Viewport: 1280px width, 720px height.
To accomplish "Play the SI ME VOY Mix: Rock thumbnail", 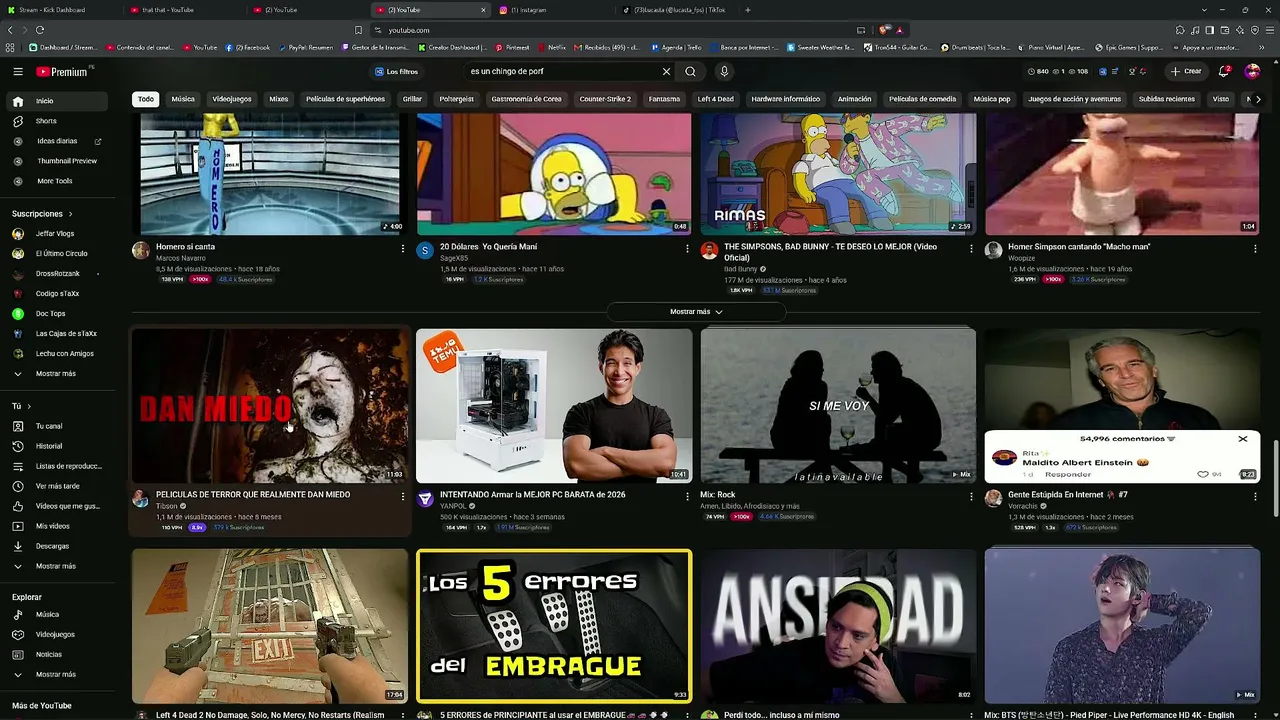I will tap(838, 405).
